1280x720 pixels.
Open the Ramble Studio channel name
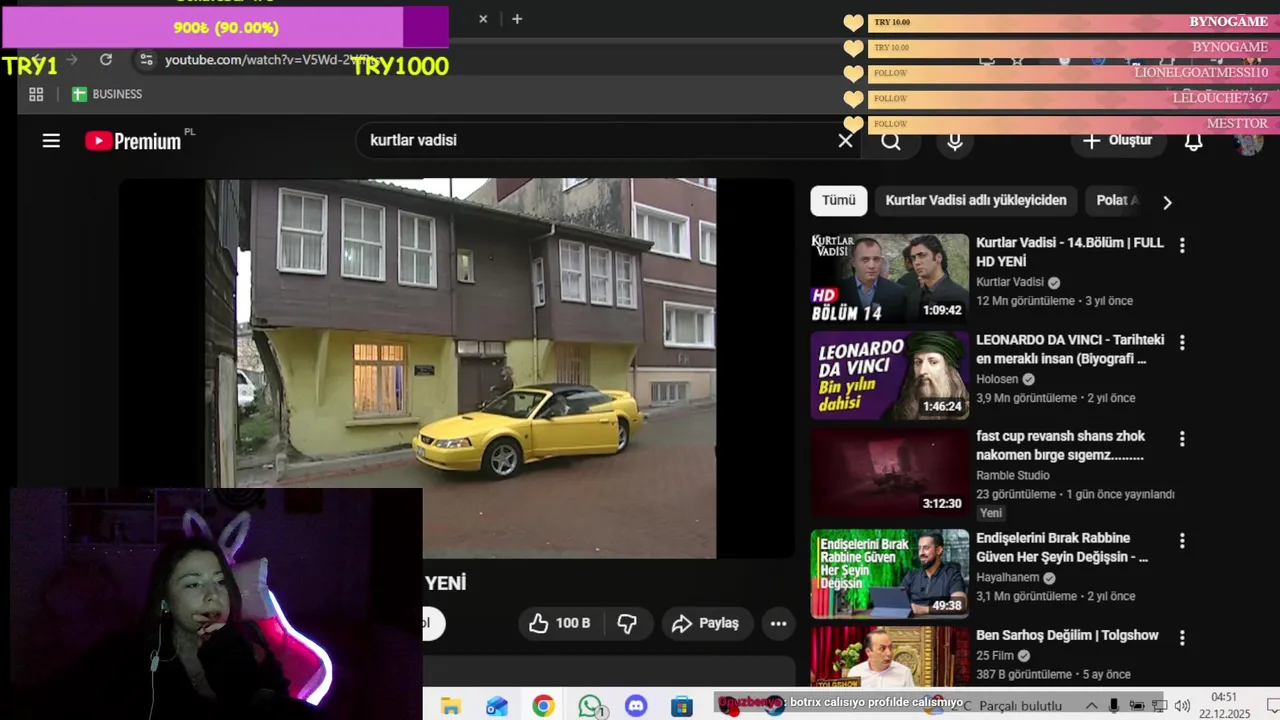(1012, 475)
